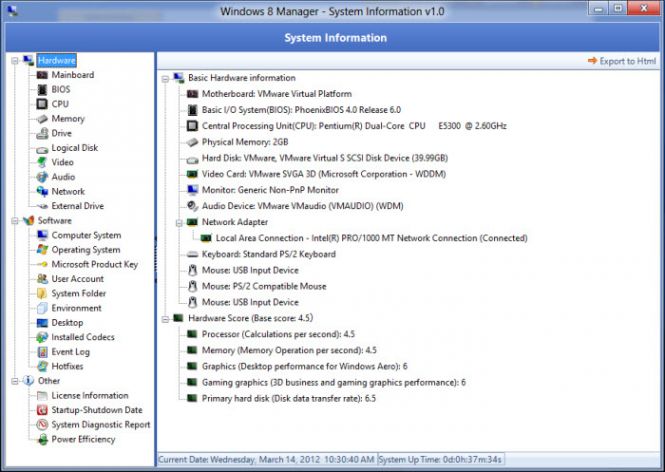The width and height of the screenshot is (665, 472).
Task: Select Gaming graphics score row
Action: point(334,383)
